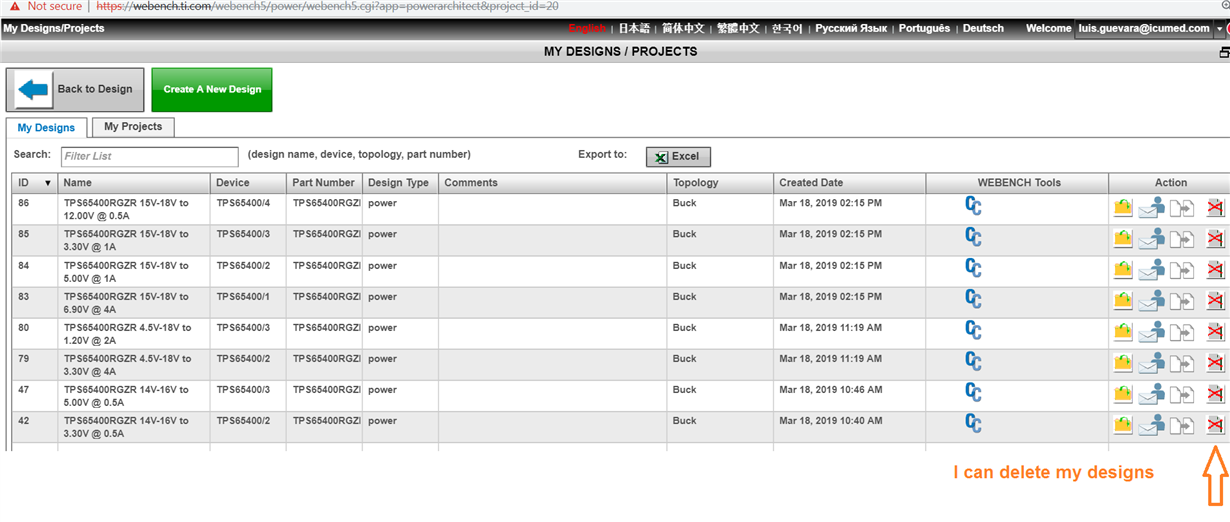Launch the WEBENCH tool icon for design 79
Viewport: 1230px width, 522px height.
[x=972, y=361]
